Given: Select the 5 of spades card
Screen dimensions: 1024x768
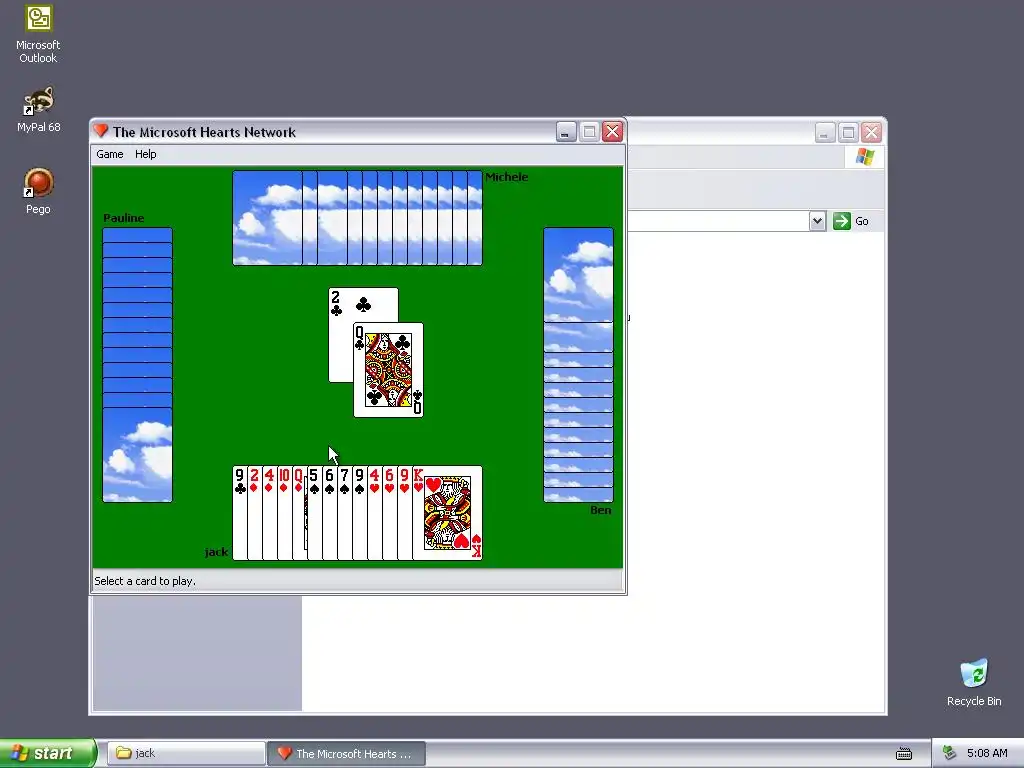Looking at the screenshot, I should click(315, 513).
